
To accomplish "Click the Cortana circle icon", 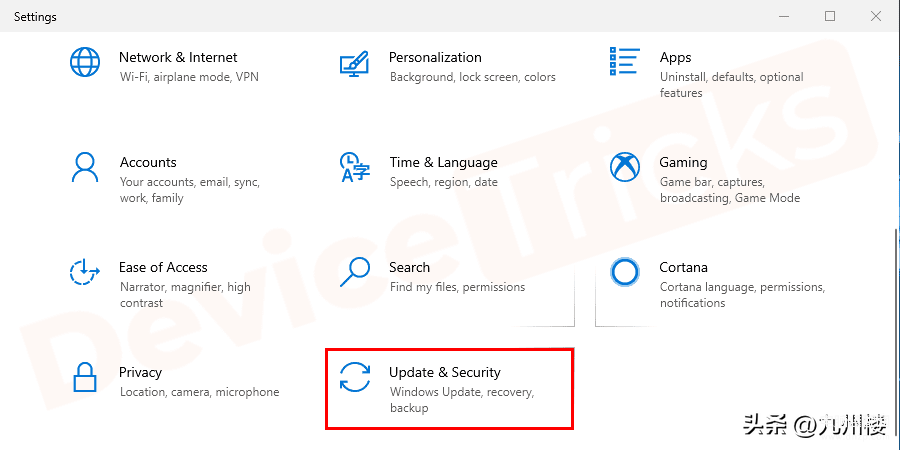I will (x=625, y=272).
